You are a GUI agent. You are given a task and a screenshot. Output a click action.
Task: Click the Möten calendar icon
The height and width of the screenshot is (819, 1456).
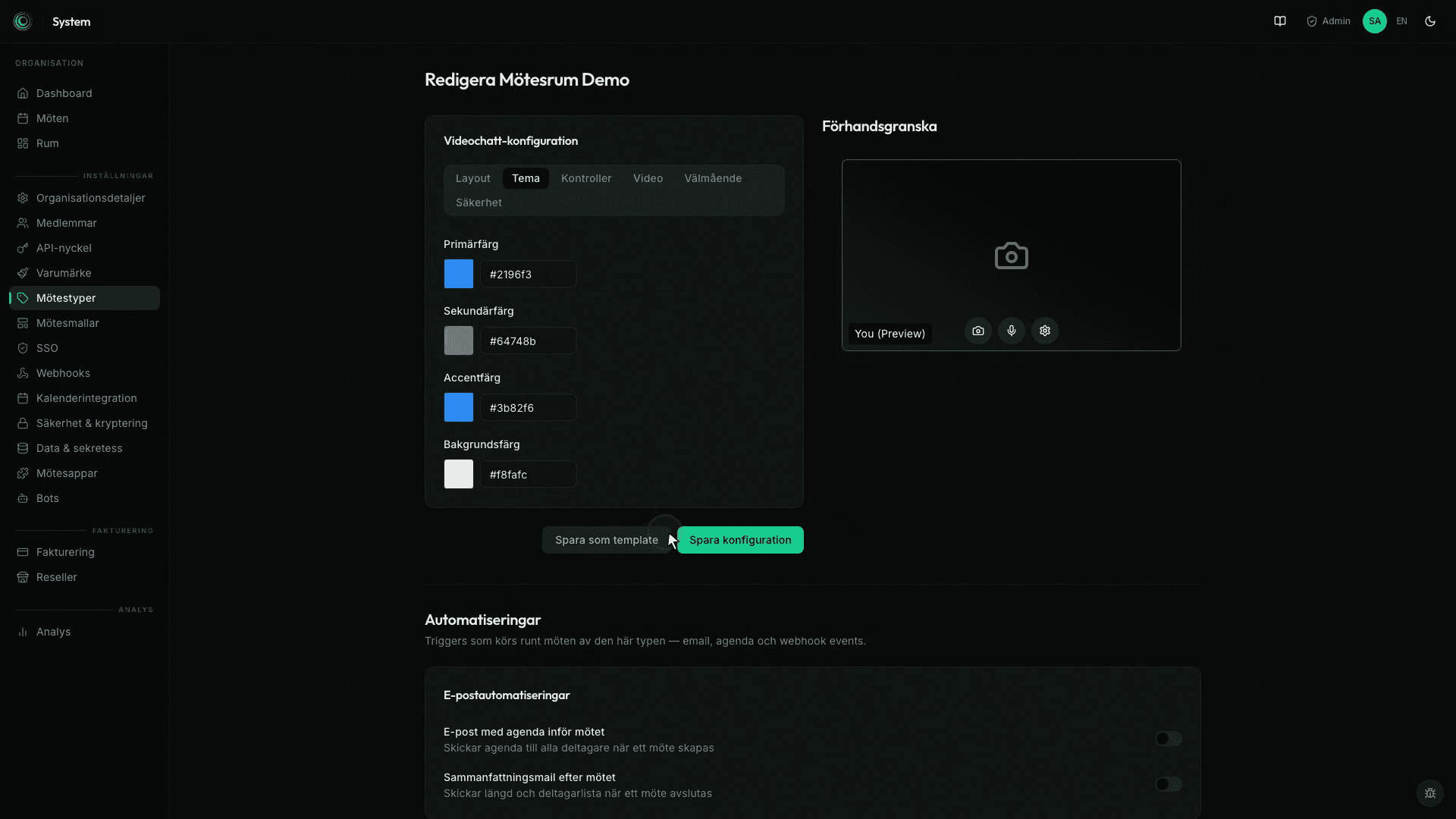pos(23,118)
